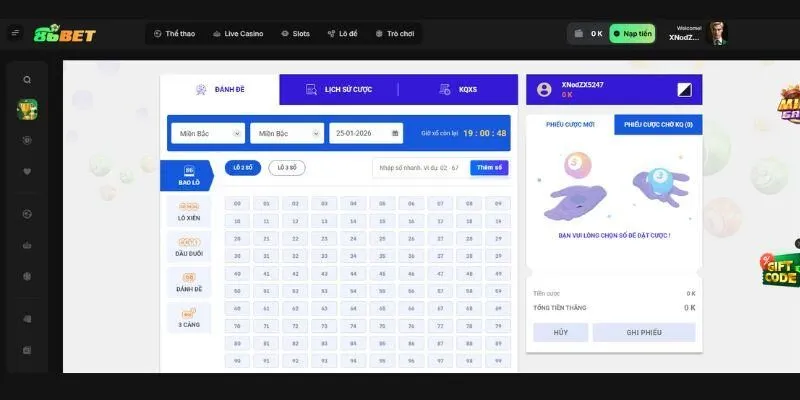This screenshot has height=400, width=800.
Task: Select the Lô 2 số option
Action: 243,167
